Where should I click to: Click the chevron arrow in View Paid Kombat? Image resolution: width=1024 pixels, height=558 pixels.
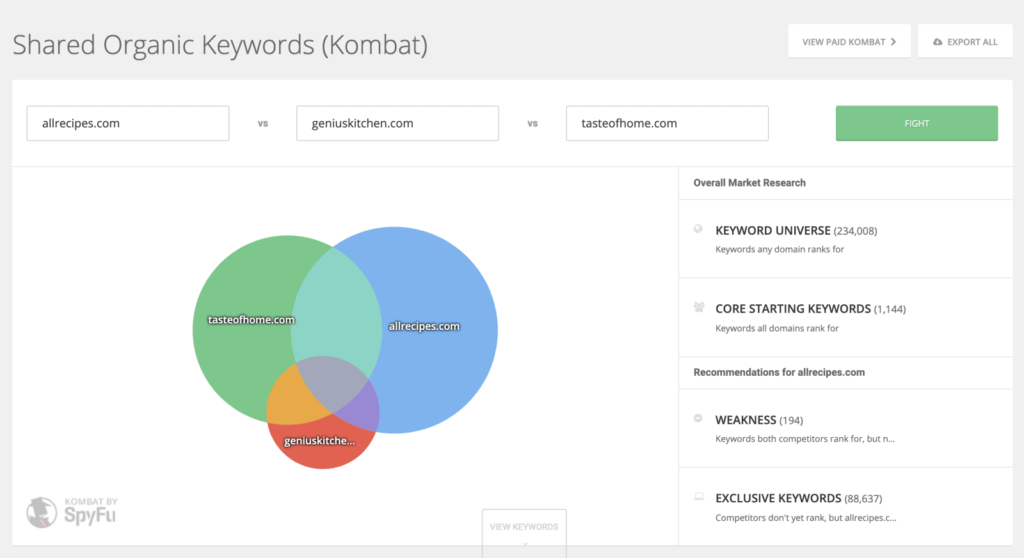click(893, 42)
